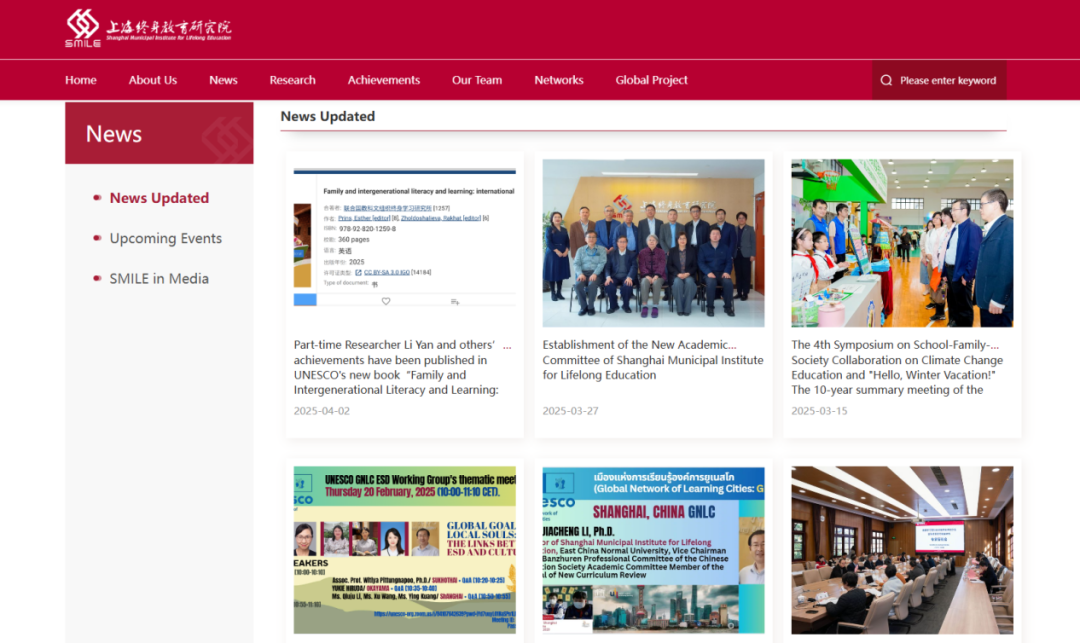The image size is (1080, 643).
Task: Read the New Academic Committee establishment article
Action: [652, 360]
